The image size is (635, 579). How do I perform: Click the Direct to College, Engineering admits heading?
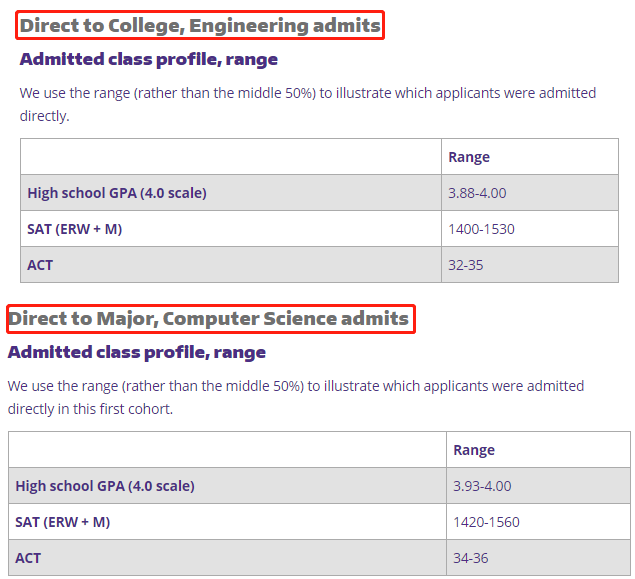pos(200,25)
